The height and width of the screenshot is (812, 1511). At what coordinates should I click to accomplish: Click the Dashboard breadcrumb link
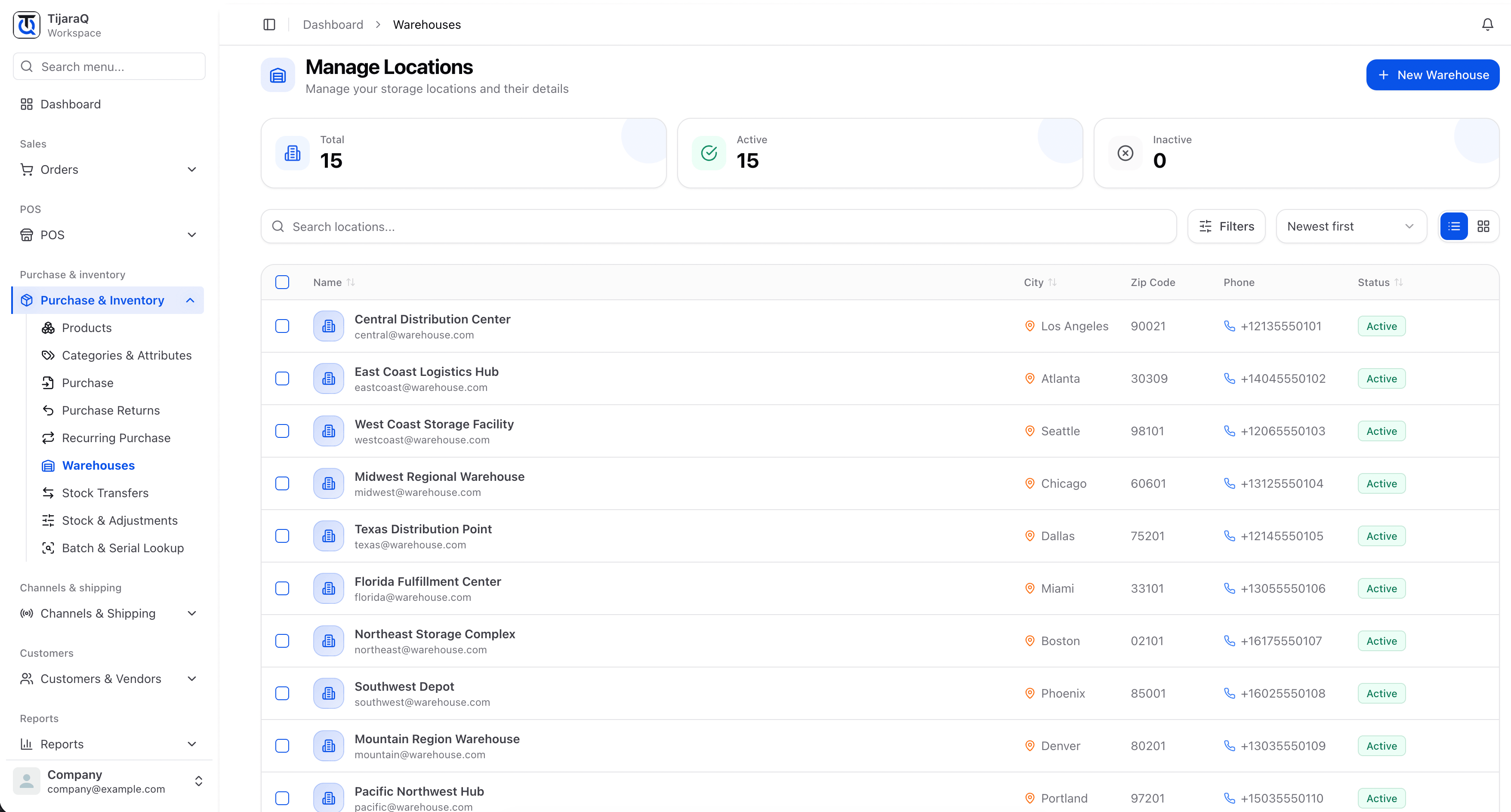(x=333, y=25)
